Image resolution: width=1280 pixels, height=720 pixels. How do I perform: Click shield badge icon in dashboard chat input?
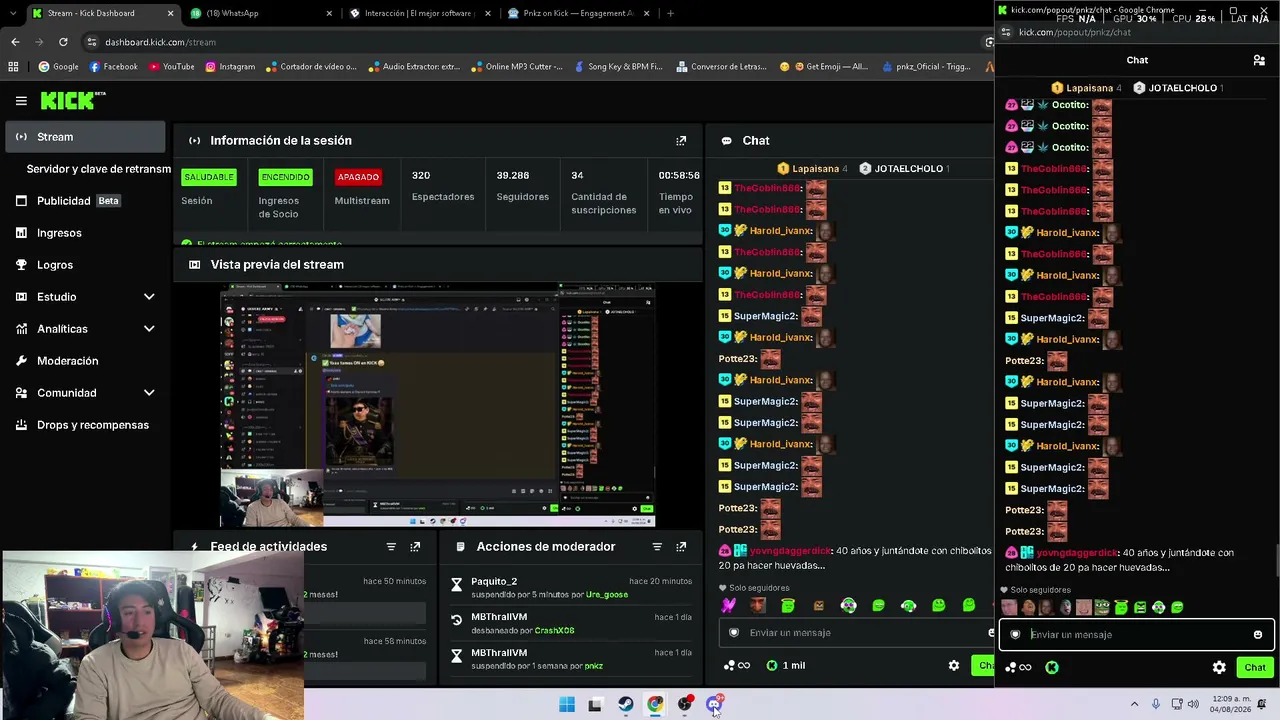coord(734,632)
